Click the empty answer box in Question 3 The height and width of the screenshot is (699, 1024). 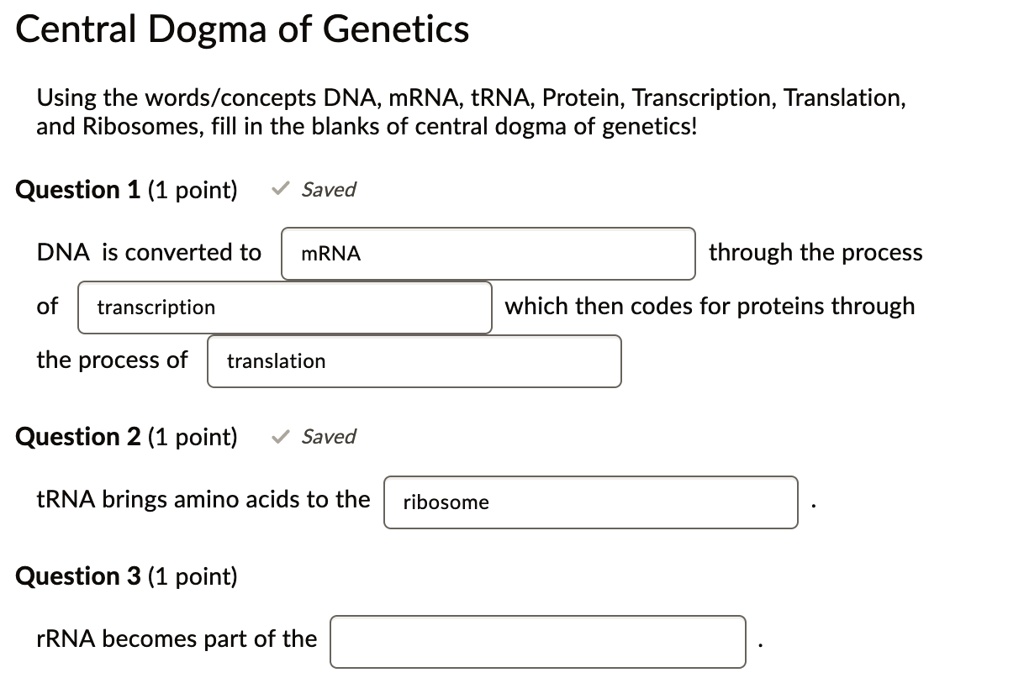point(537,641)
